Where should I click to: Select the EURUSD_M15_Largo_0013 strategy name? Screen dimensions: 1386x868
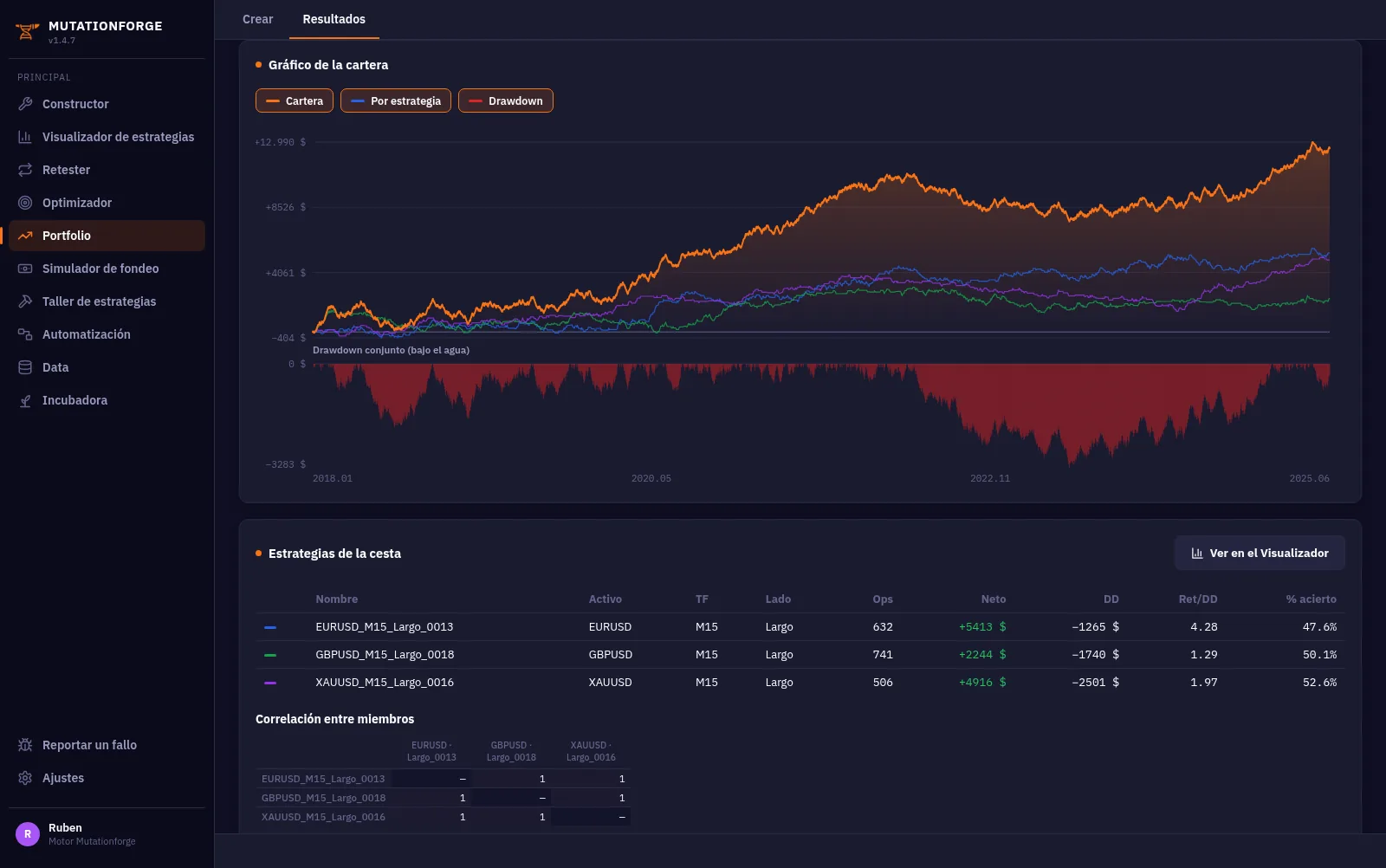point(385,627)
